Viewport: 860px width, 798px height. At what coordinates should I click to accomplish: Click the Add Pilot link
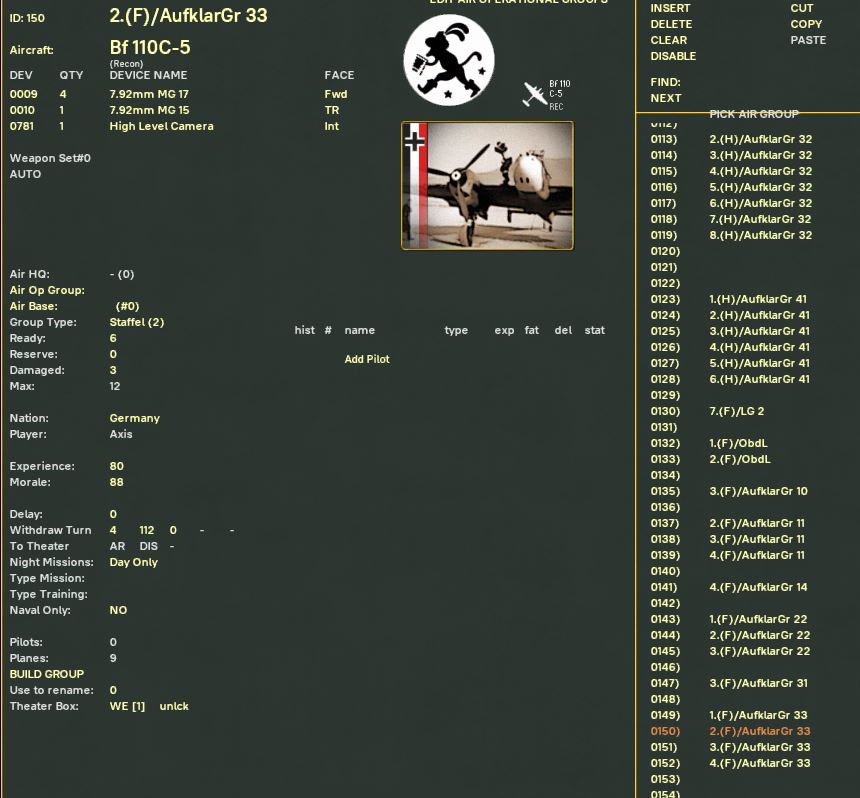point(367,359)
